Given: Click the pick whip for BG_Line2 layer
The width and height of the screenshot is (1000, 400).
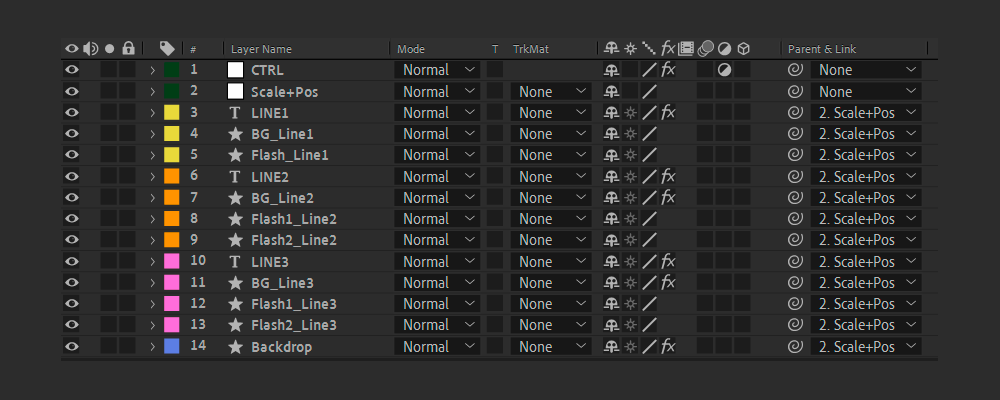Looking at the screenshot, I should (795, 198).
